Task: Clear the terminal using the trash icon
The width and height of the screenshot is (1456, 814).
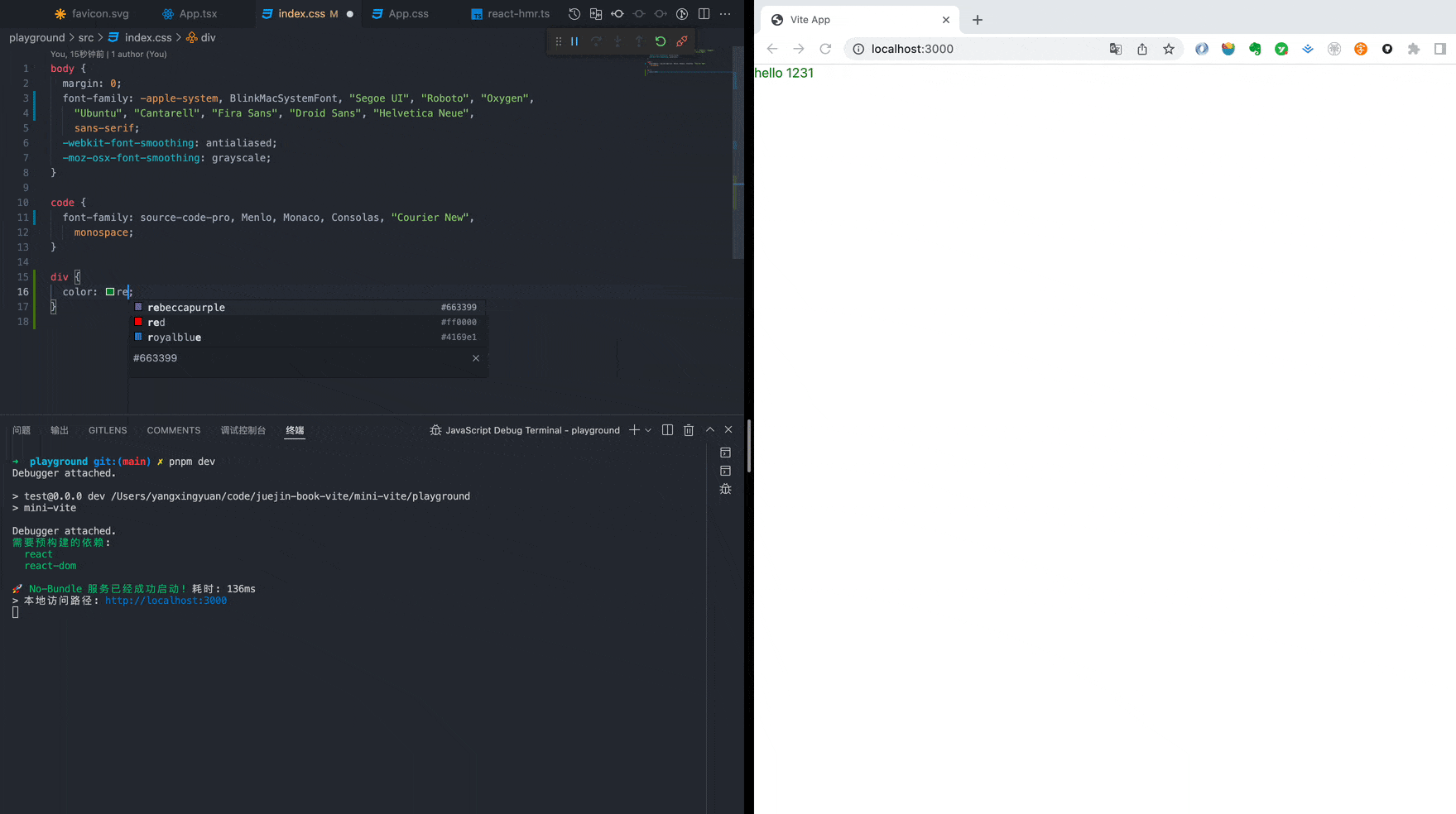Action: tap(689, 429)
